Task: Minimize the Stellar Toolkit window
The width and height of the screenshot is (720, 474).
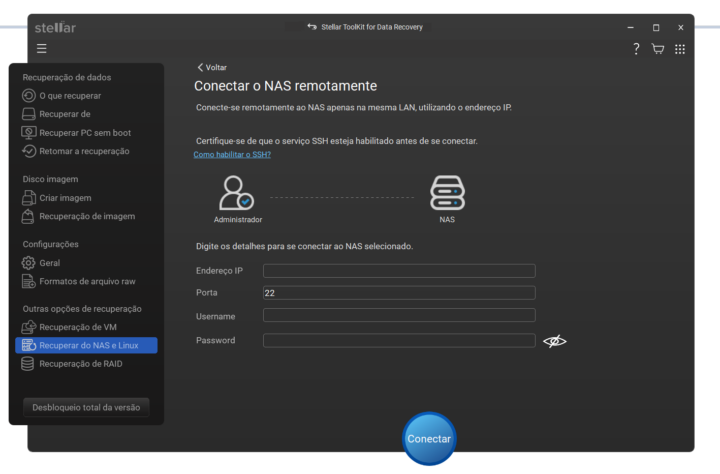Action: [x=630, y=28]
